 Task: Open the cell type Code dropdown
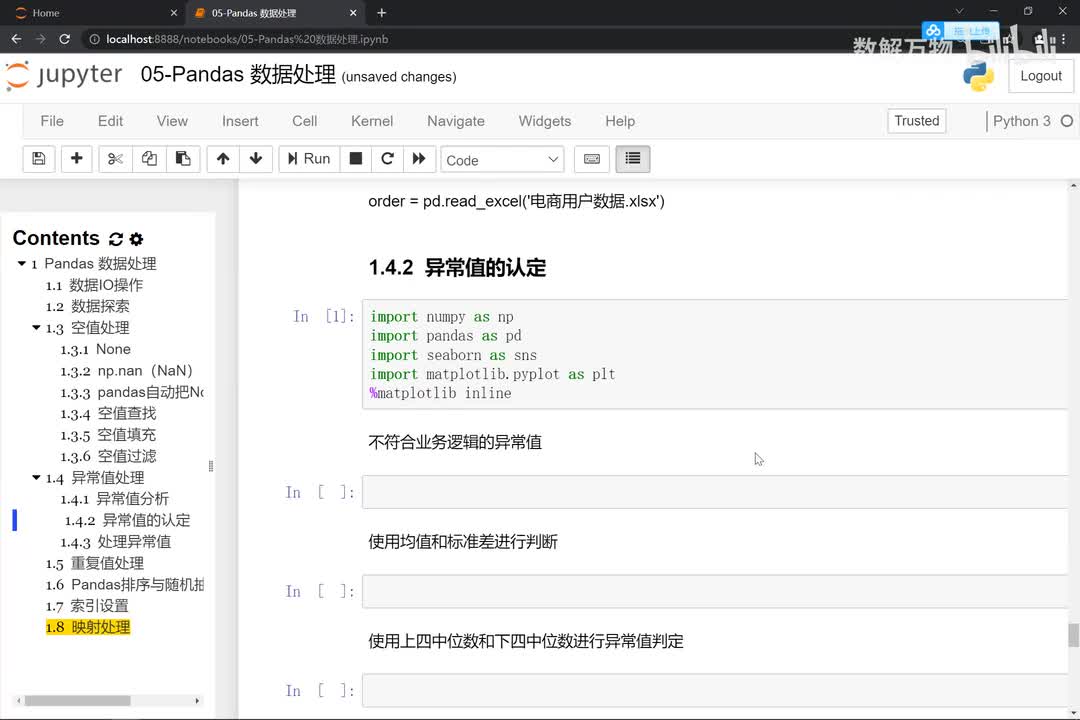tap(502, 160)
